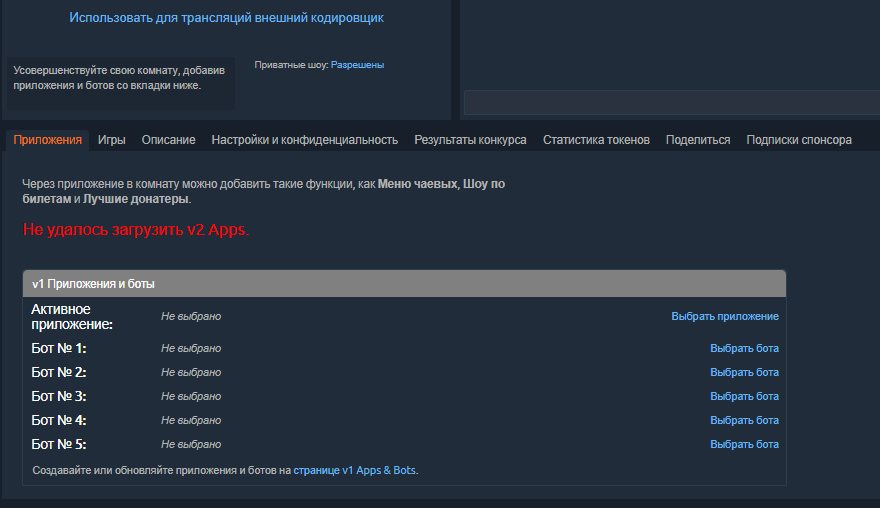This screenshot has width=880, height=508.
Task: Open Настройки и конфиденциальность tab
Action: 304,140
